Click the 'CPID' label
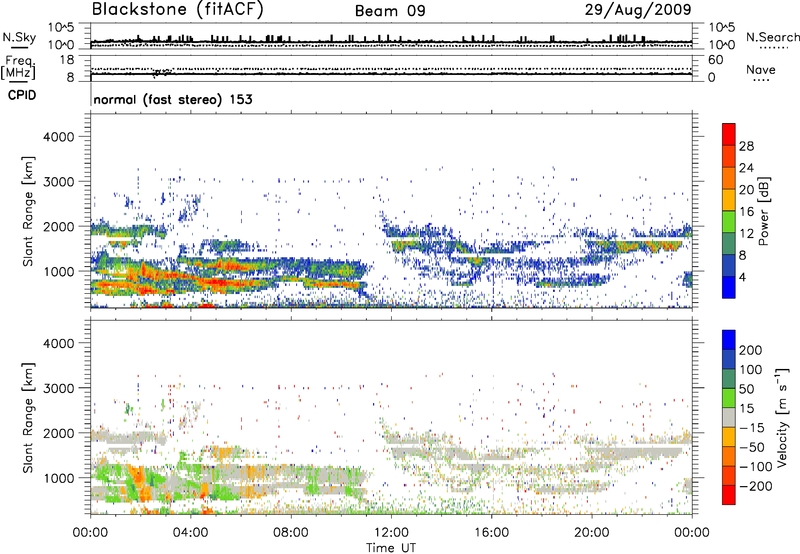 click(22, 95)
